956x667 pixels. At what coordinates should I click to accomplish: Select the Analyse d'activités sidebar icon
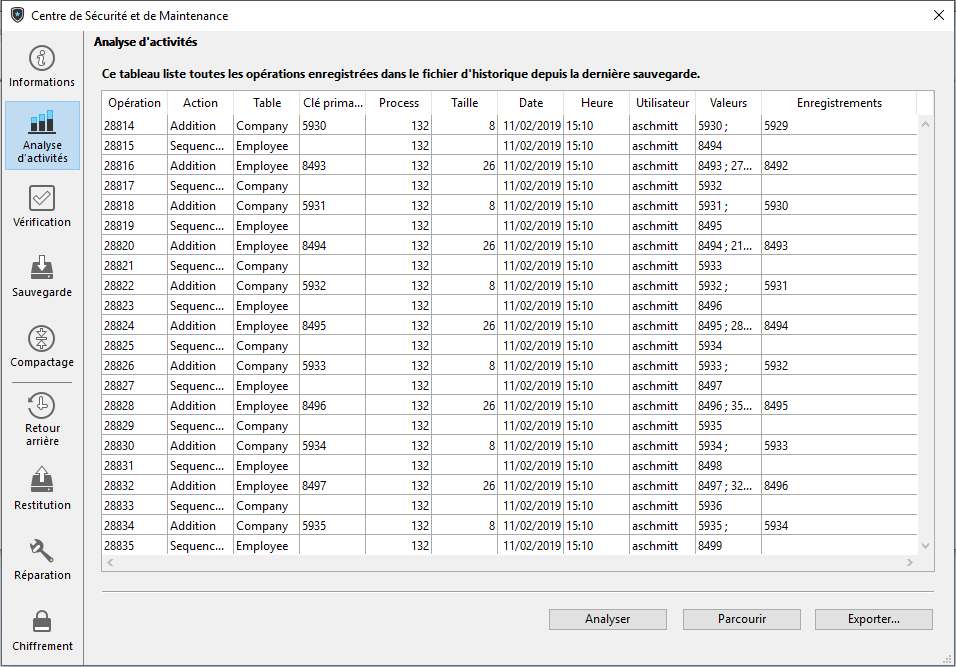[42, 123]
